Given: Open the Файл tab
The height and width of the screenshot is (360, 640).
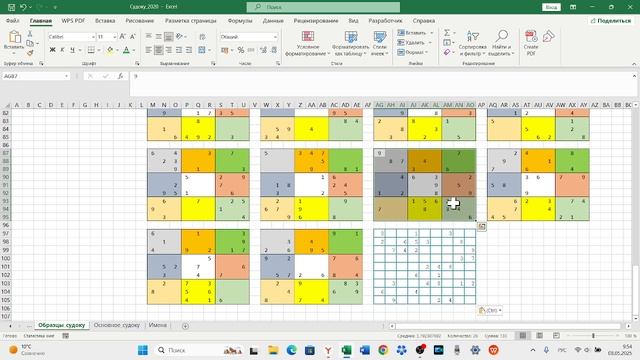Looking at the screenshot, I should (13, 20).
